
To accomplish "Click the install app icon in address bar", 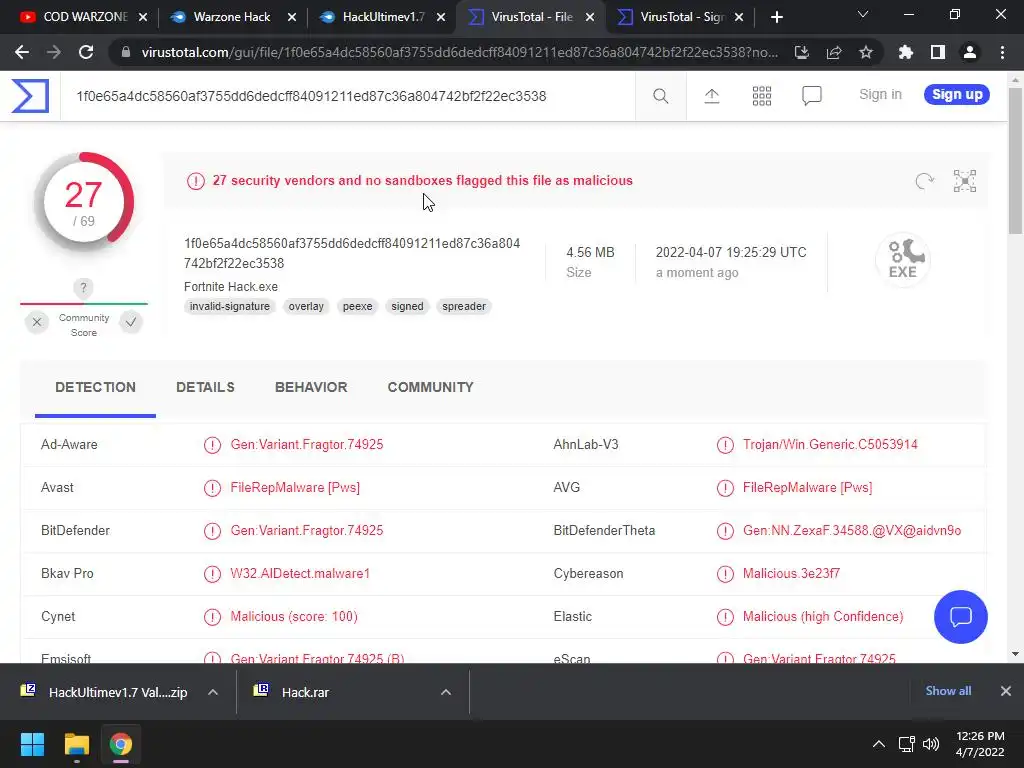I will (x=801, y=52).
